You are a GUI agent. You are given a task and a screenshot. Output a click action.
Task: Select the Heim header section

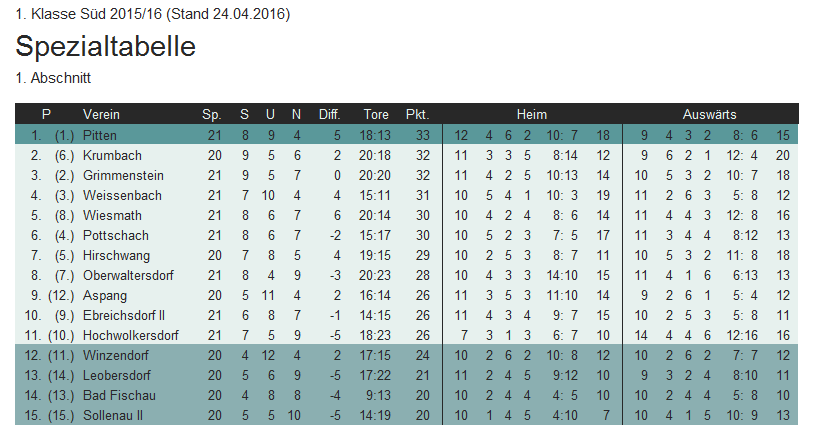(532, 114)
